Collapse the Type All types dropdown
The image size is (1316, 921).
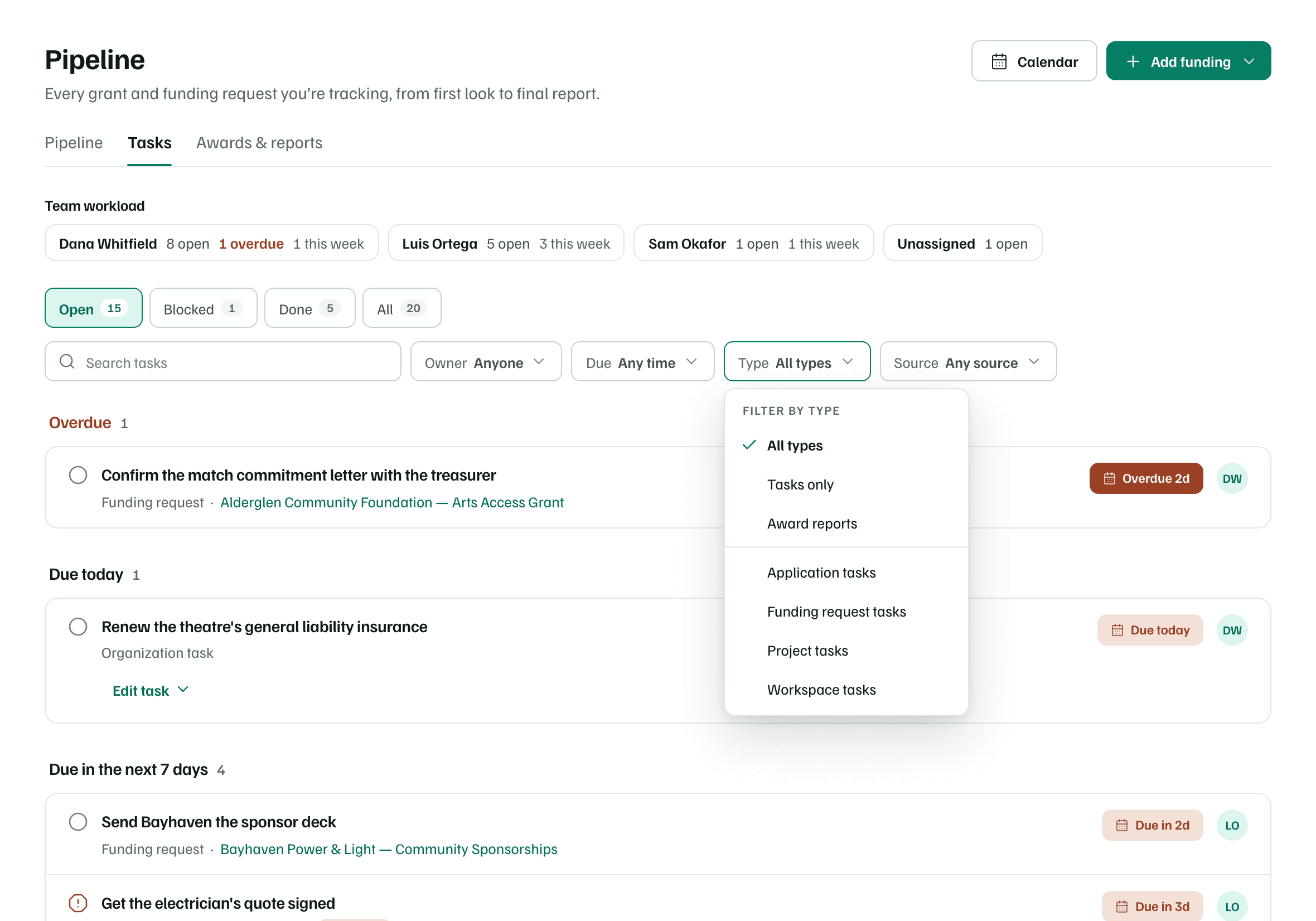(x=797, y=362)
